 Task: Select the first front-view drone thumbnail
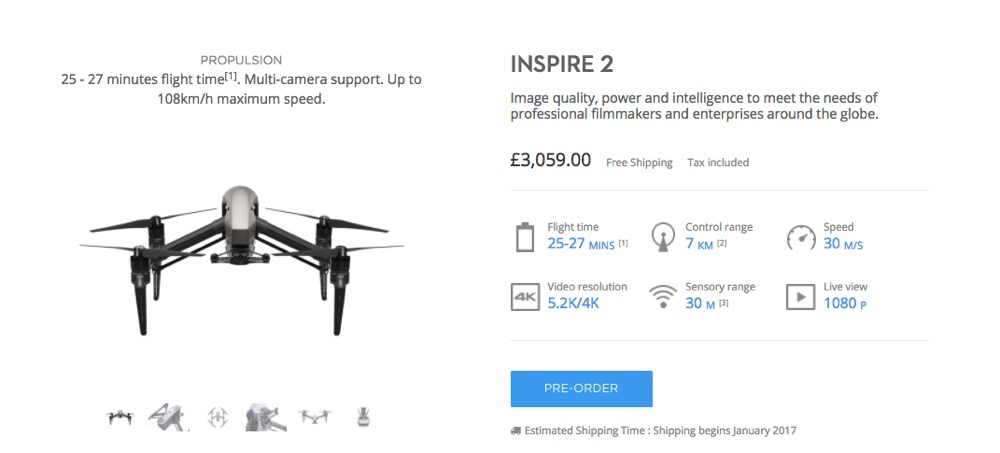click(121, 417)
